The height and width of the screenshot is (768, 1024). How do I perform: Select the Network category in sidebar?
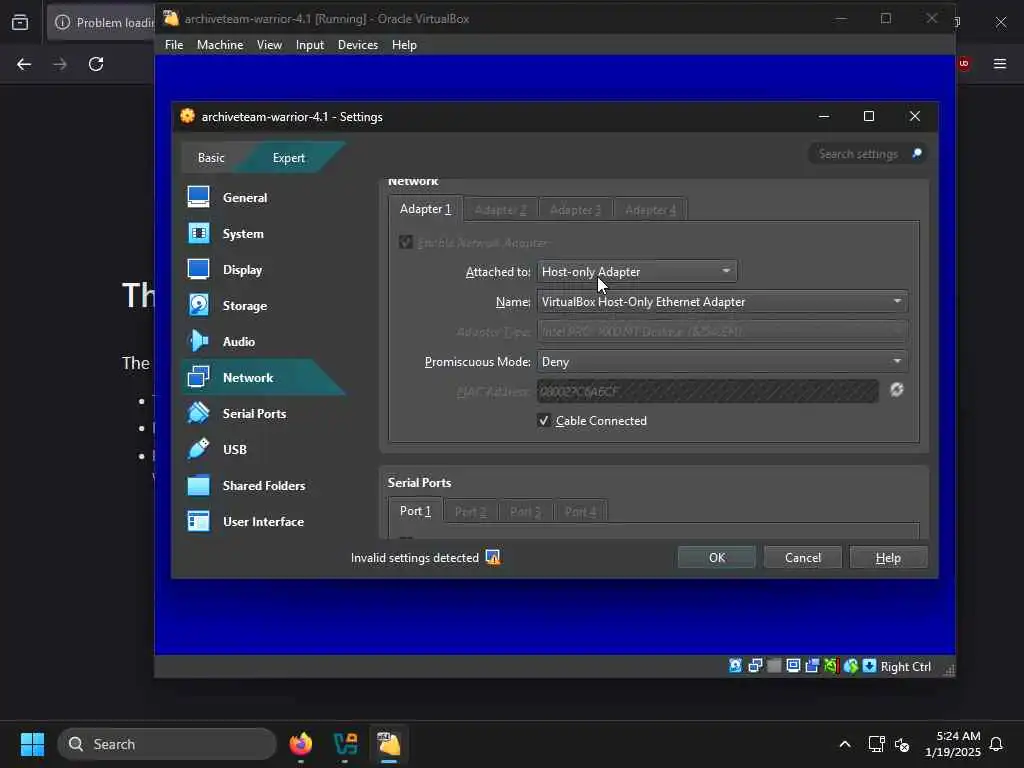coord(263,377)
